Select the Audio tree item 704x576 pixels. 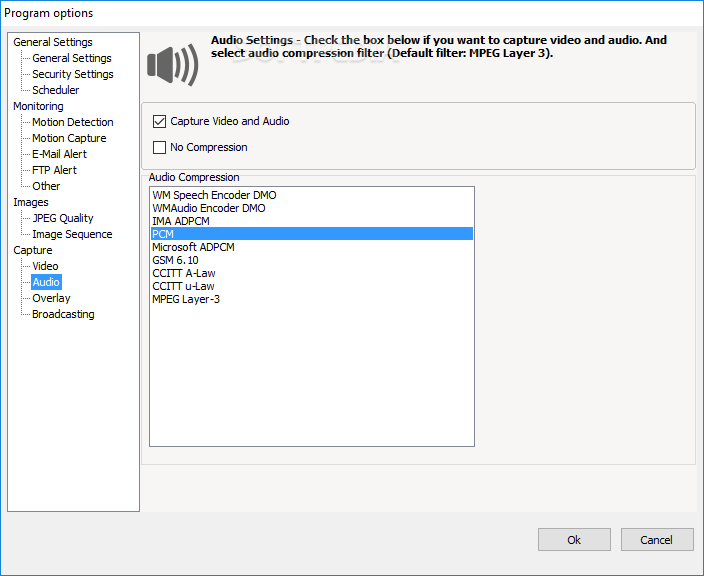[x=46, y=282]
